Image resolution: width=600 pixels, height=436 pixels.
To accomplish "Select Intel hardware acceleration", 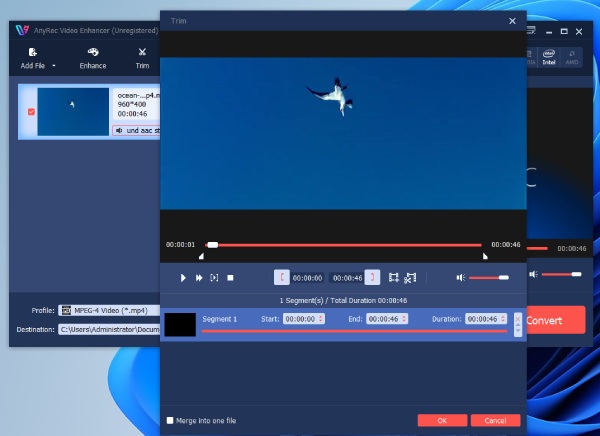I will coord(549,57).
